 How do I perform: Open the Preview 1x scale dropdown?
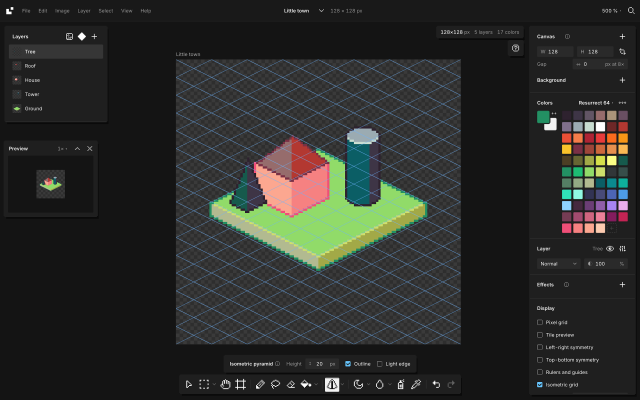click(x=62, y=149)
